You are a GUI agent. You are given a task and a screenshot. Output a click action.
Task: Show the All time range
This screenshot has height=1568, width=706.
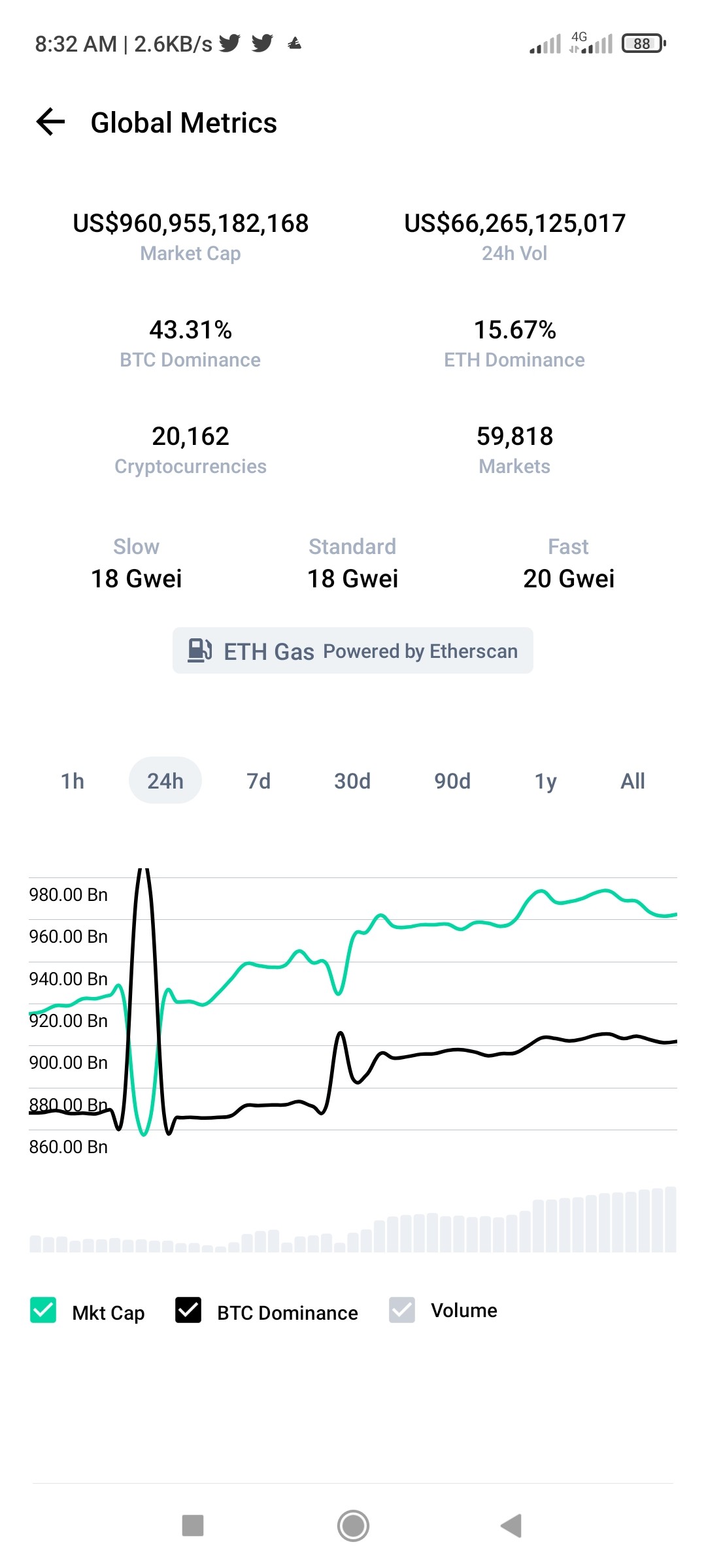(633, 781)
